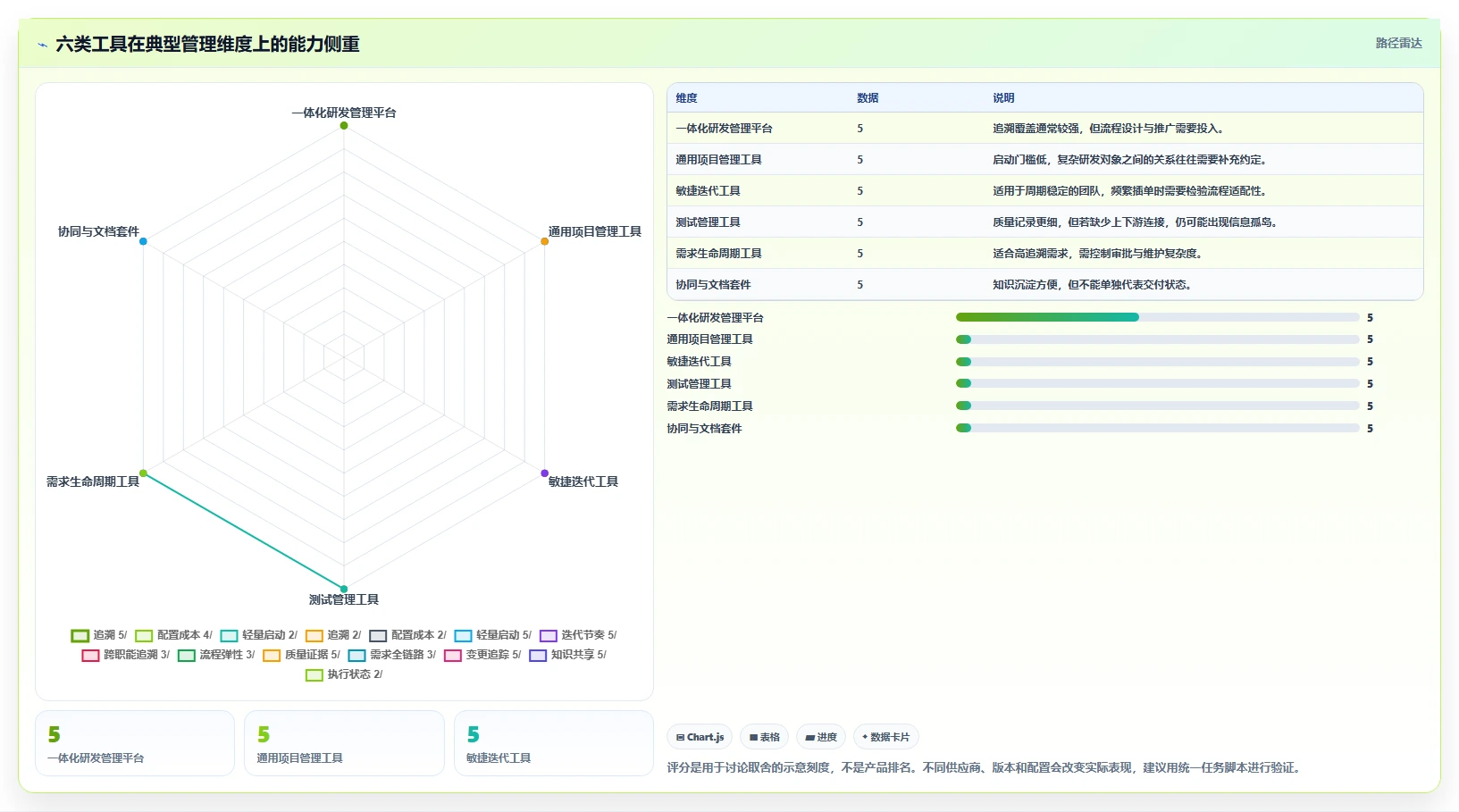The image size is (1459, 812).
Task: Toggle the 追溯 5/ legend item
Action: [99, 635]
